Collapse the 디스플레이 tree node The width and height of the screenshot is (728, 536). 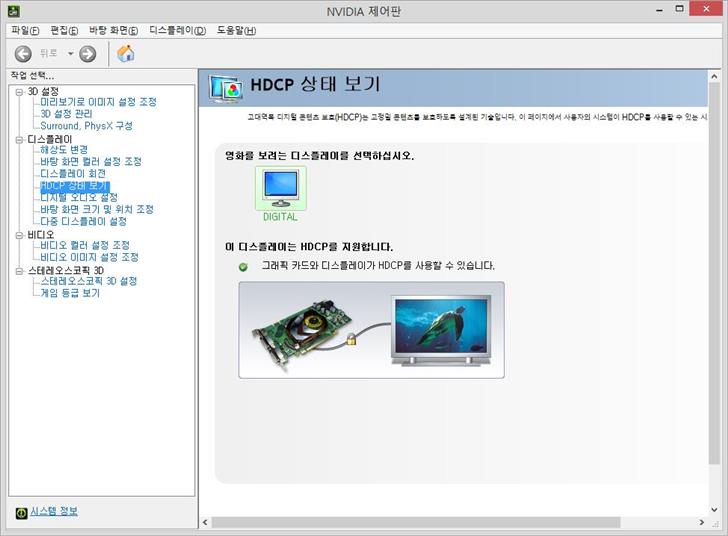click(x=18, y=139)
